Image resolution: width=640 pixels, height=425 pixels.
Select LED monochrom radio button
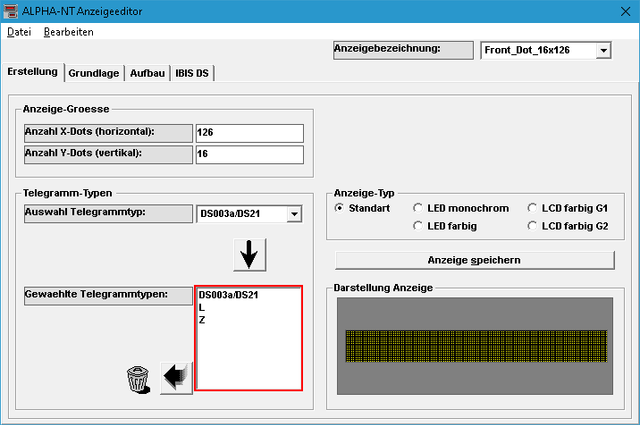click(418, 208)
